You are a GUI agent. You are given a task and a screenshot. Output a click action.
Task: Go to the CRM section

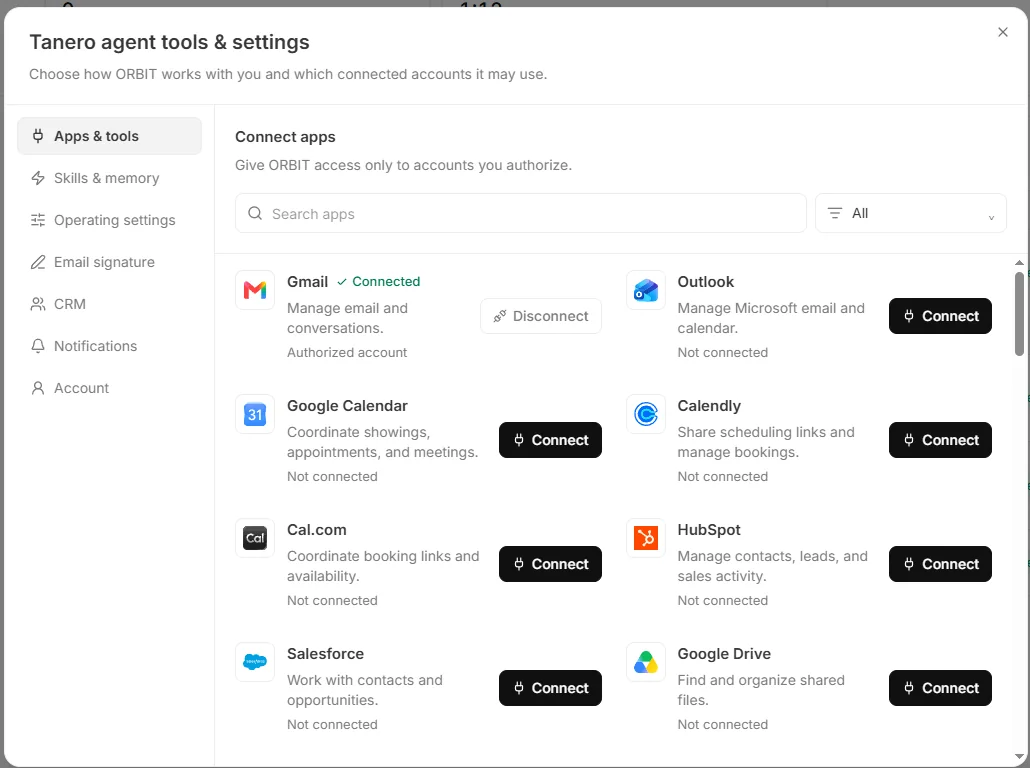click(109, 304)
